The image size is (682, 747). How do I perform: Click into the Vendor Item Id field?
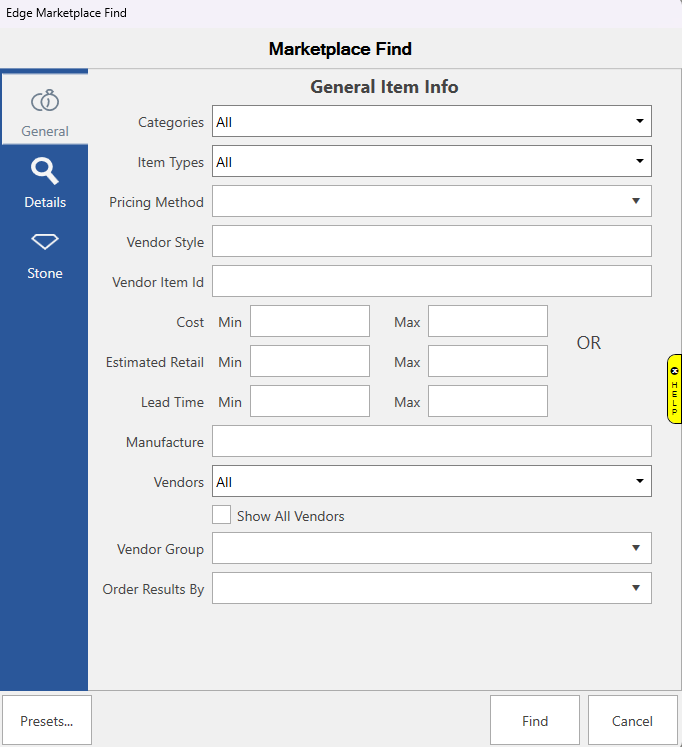(431, 281)
